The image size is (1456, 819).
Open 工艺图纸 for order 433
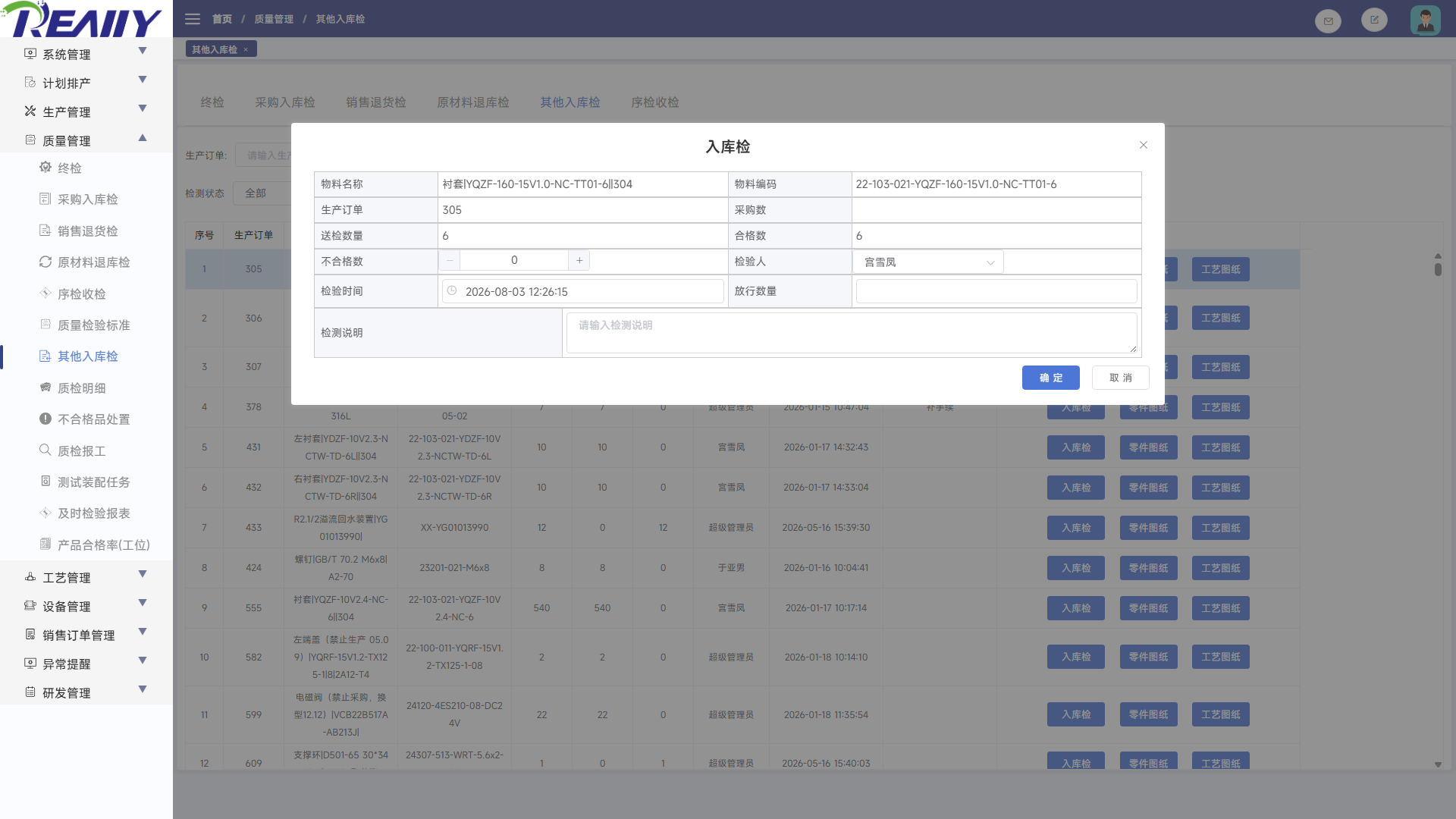click(x=1220, y=528)
